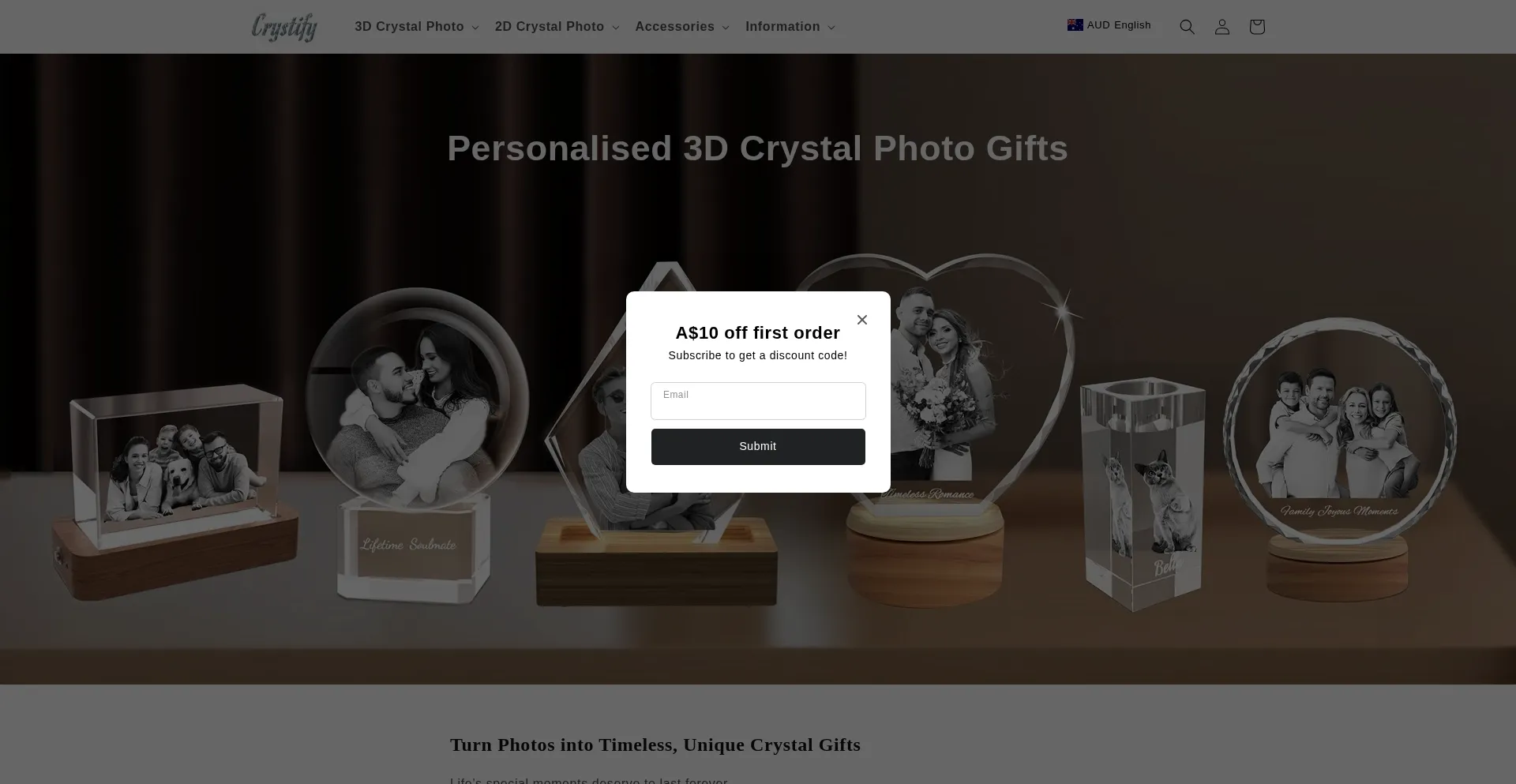Open the 3D Crystal Photo menu
Image resolution: width=1516 pixels, height=784 pixels.
coord(409,27)
